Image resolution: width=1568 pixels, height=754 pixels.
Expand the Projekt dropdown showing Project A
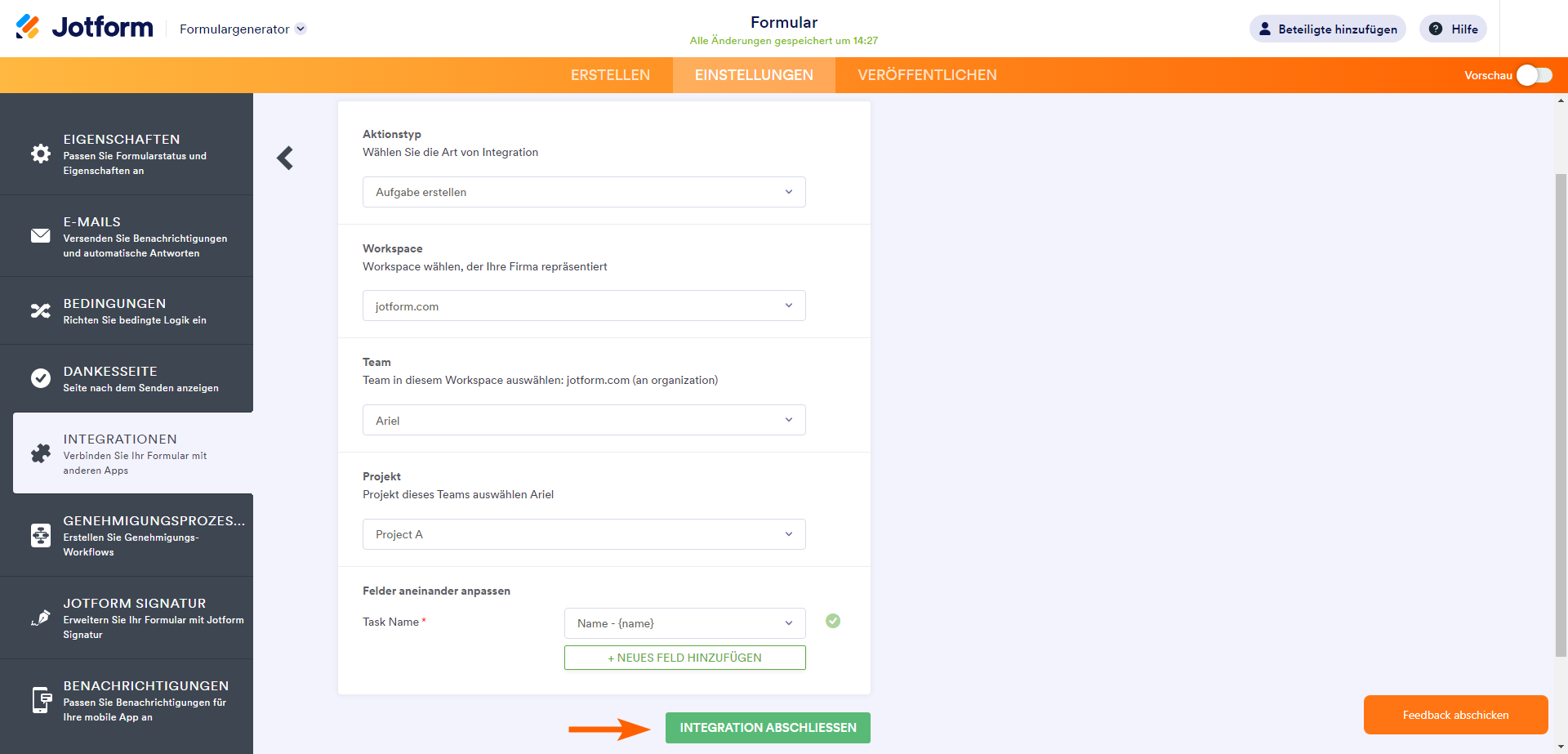pyautogui.click(x=584, y=534)
